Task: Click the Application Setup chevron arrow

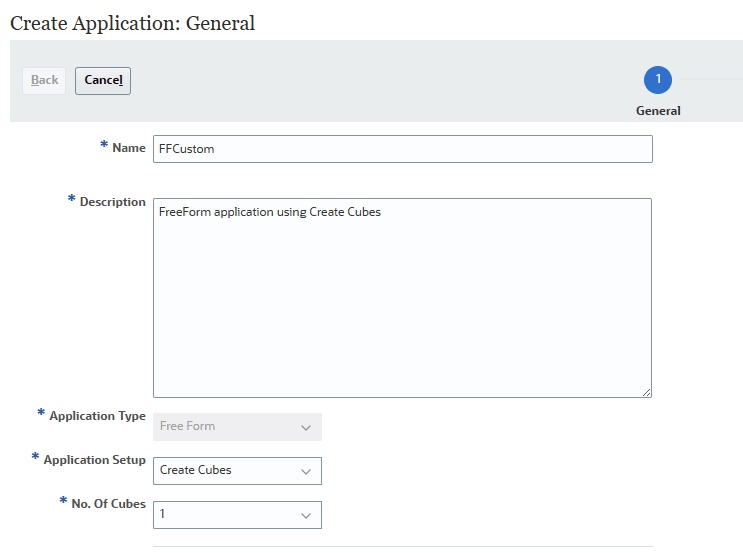Action: point(306,471)
